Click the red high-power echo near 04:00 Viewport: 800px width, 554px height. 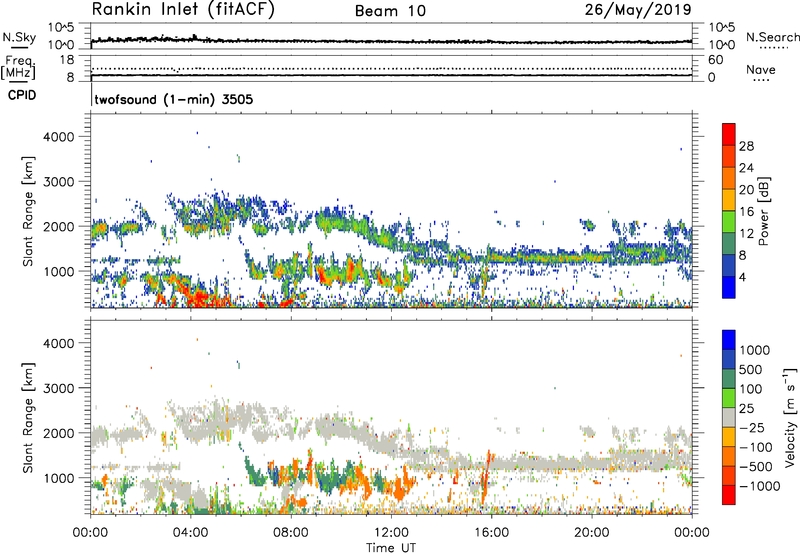(200, 298)
